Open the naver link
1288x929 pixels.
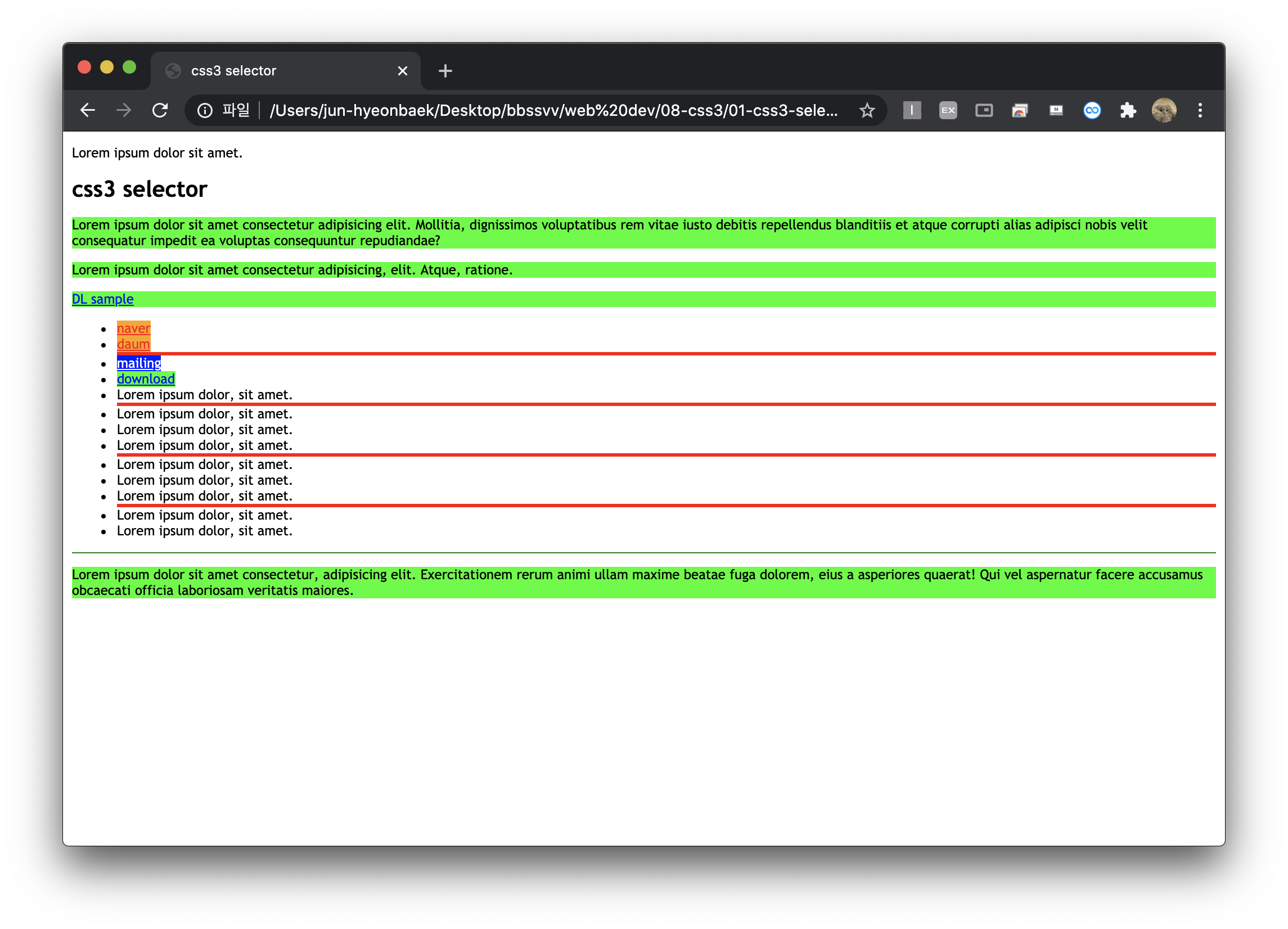point(133,328)
